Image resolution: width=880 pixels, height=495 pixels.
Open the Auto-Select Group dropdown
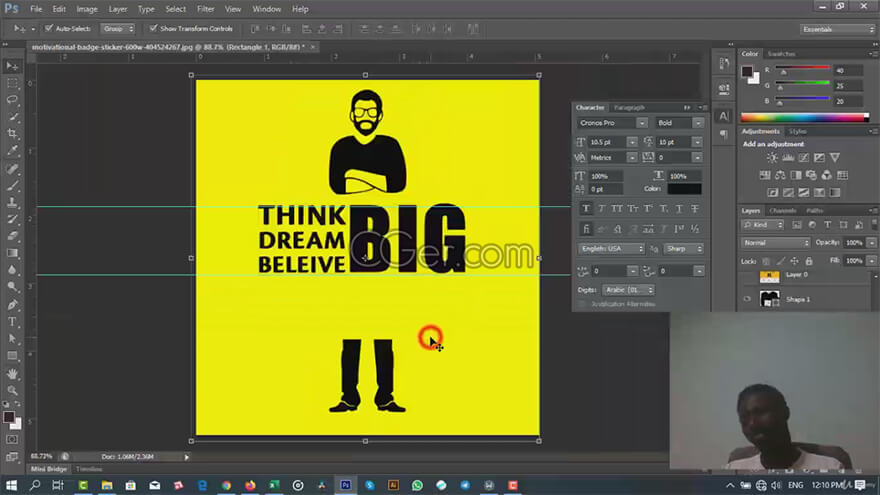118,29
